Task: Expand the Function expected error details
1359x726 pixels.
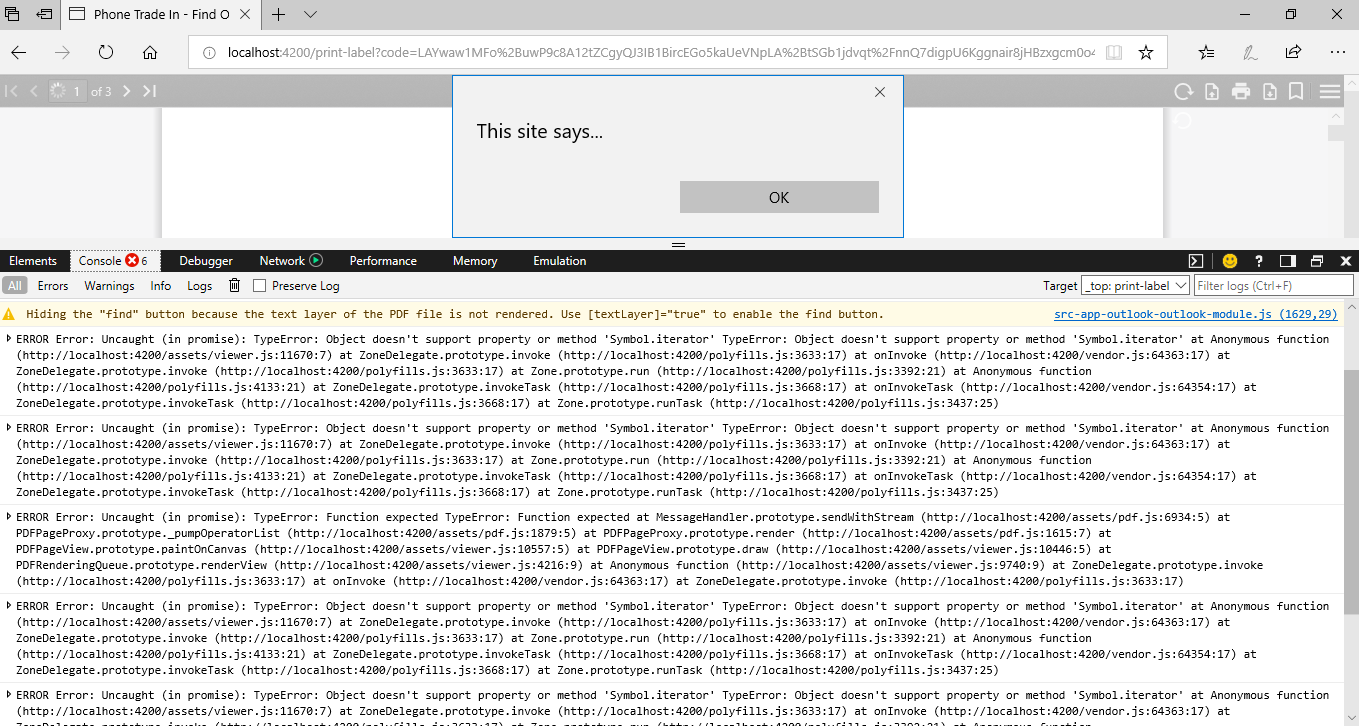Action: click(7, 517)
